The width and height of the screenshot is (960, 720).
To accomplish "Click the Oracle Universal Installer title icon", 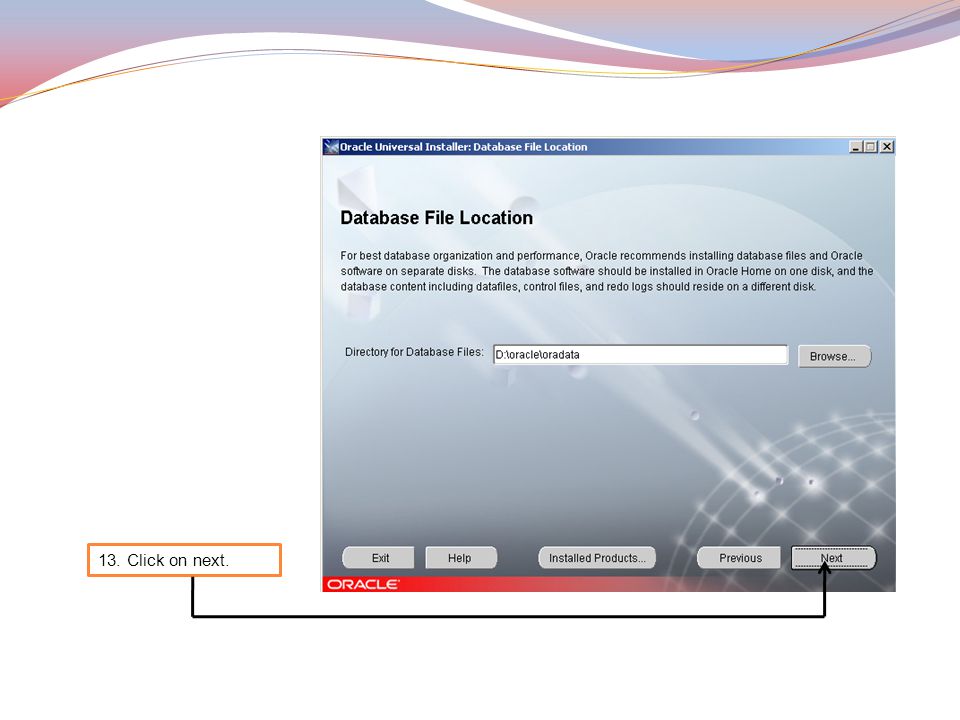I will pos(331,147).
